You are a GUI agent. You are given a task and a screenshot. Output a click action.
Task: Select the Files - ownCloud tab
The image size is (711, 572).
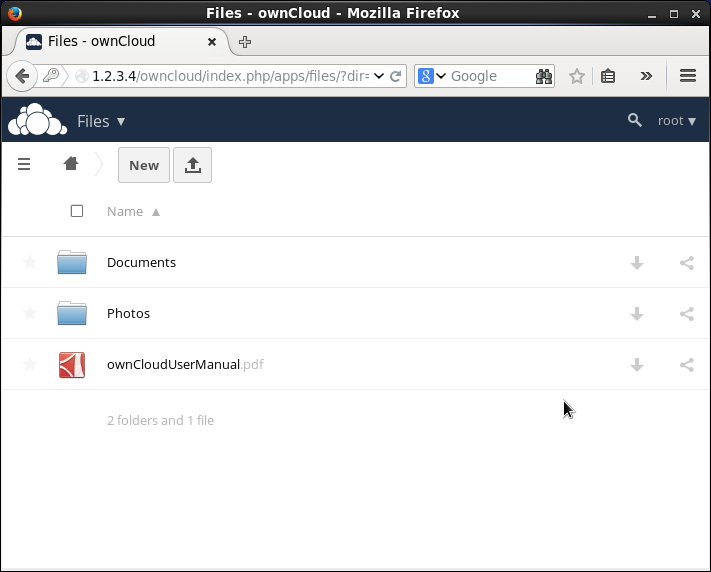[121, 41]
